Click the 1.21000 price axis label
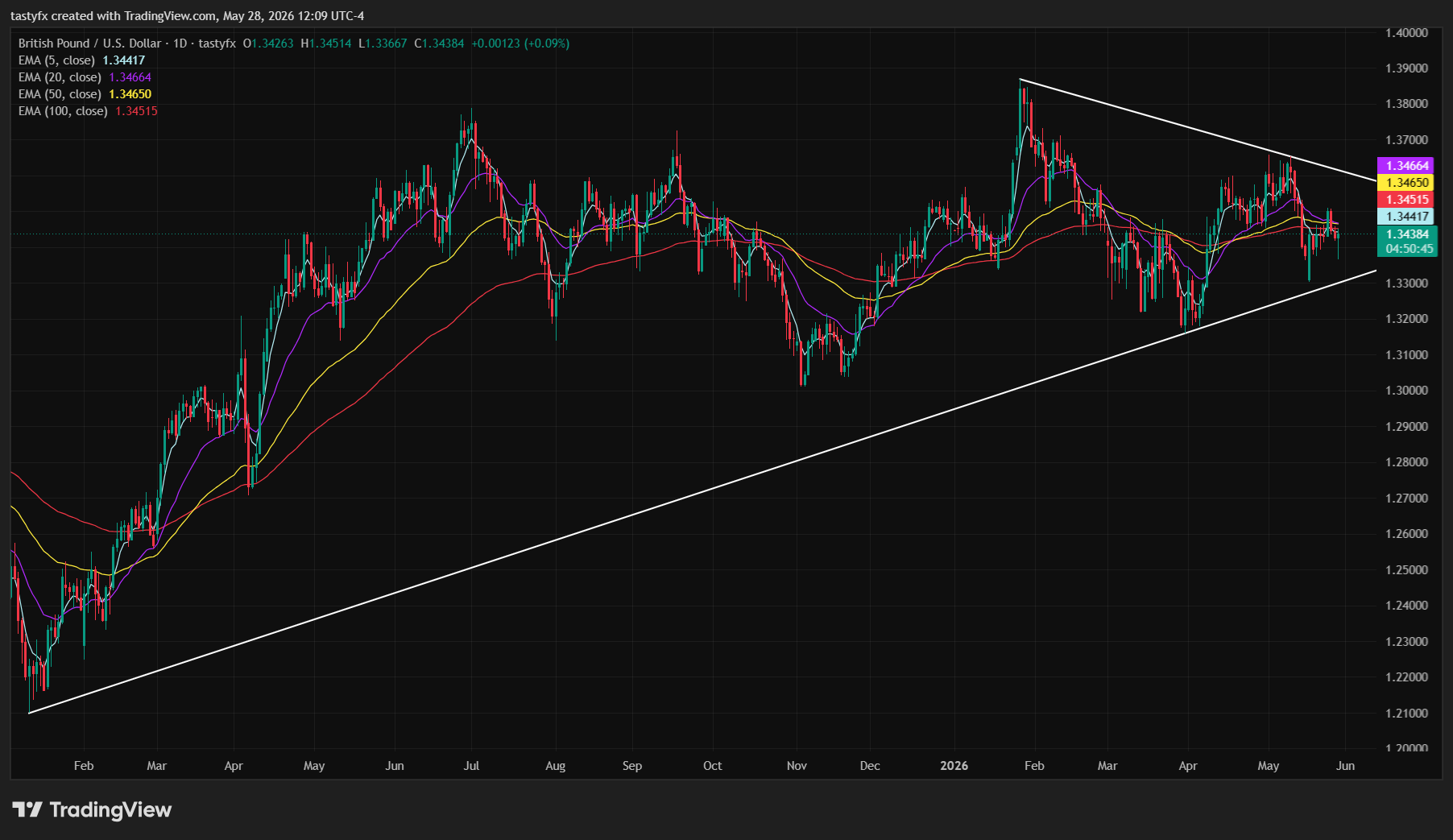Image resolution: width=1453 pixels, height=840 pixels. (x=1406, y=714)
